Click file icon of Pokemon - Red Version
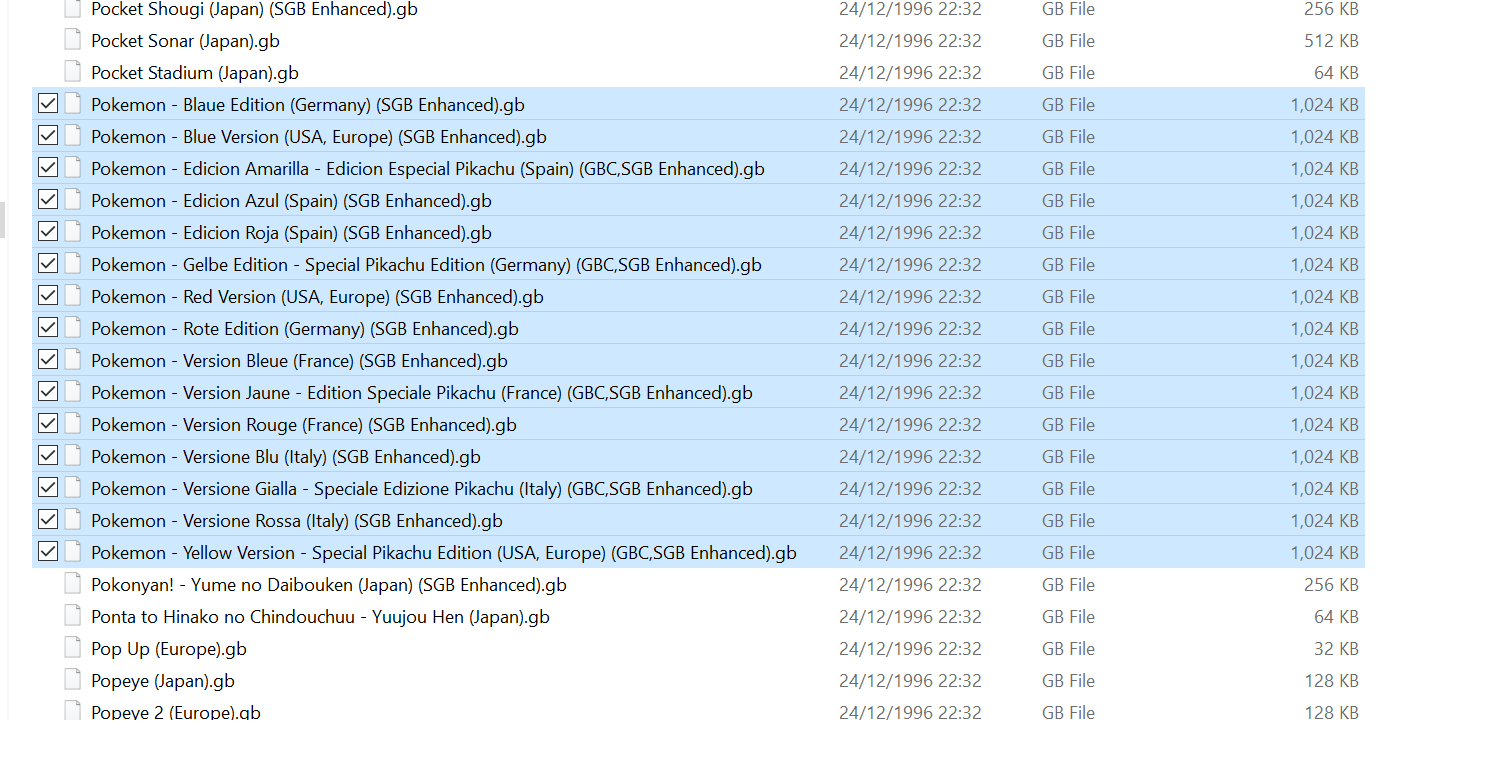1510x784 pixels. pyautogui.click(x=72, y=296)
